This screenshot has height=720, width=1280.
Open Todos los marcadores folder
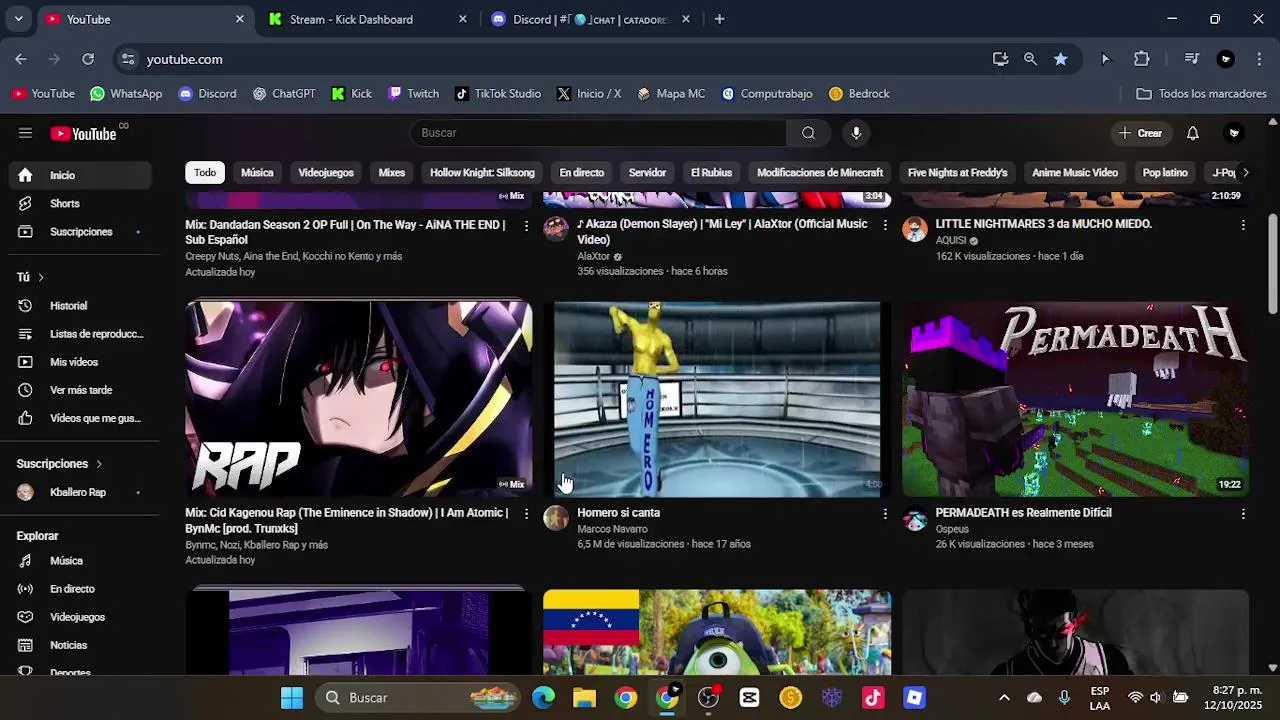tap(1202, 94)
